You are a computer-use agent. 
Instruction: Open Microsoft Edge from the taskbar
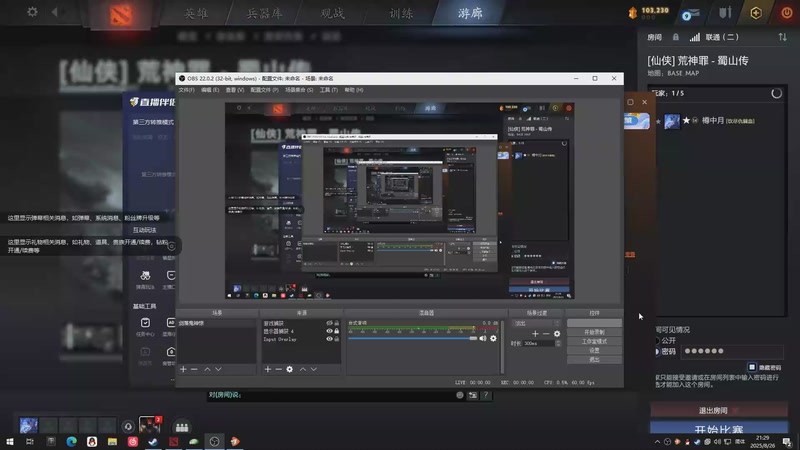(x=71, y=442)
